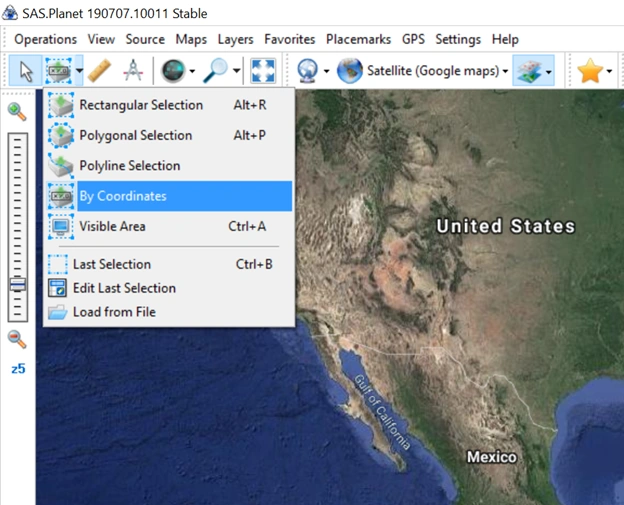The height and width of the screenshot is (505, 624).
Task: Click the magnifier search tool icon
Action: point(215,71)
